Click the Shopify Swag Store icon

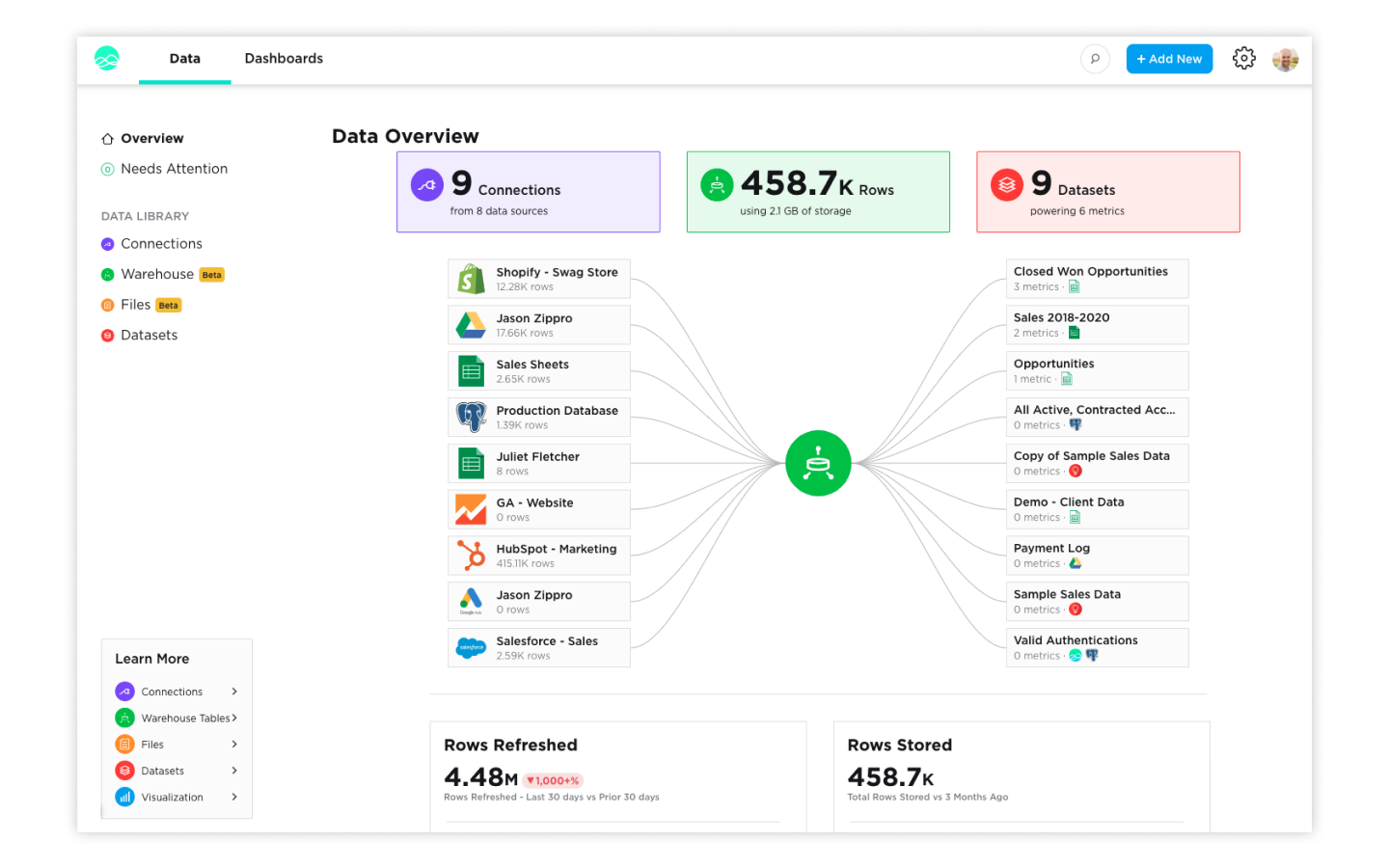[471, 279]
